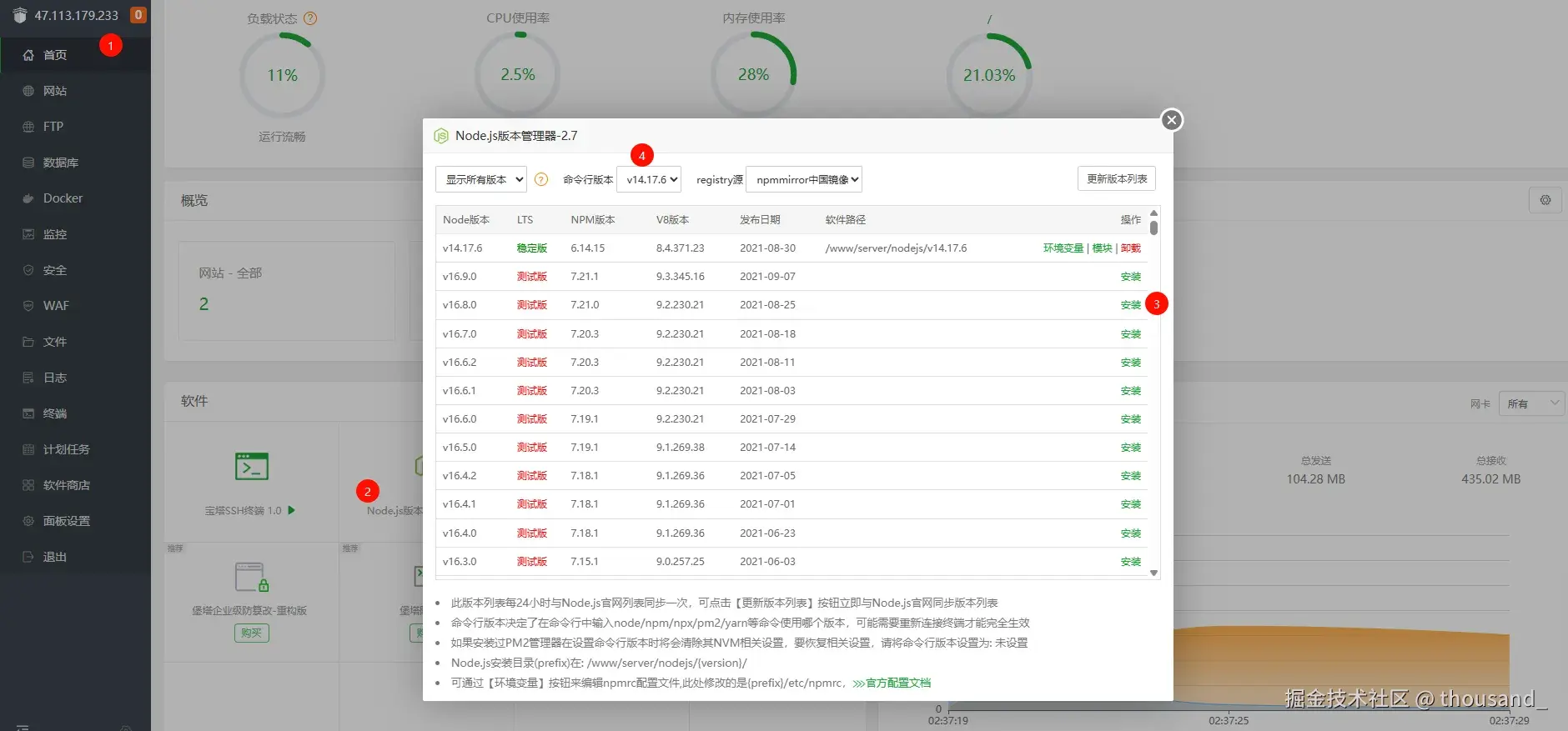Open the 数据库 database section
The width and height of the screenshot is (1568, 731).
(x=61, y=163)
